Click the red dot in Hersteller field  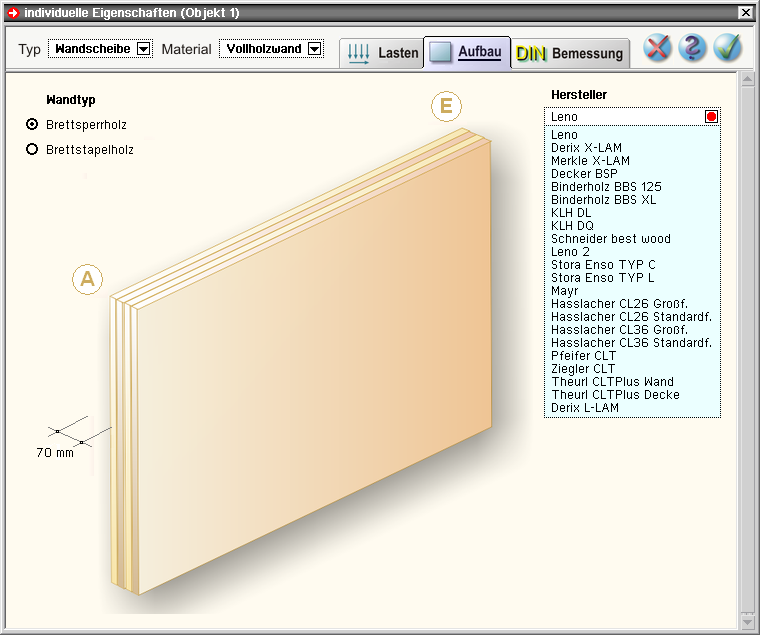pos(711,117)
